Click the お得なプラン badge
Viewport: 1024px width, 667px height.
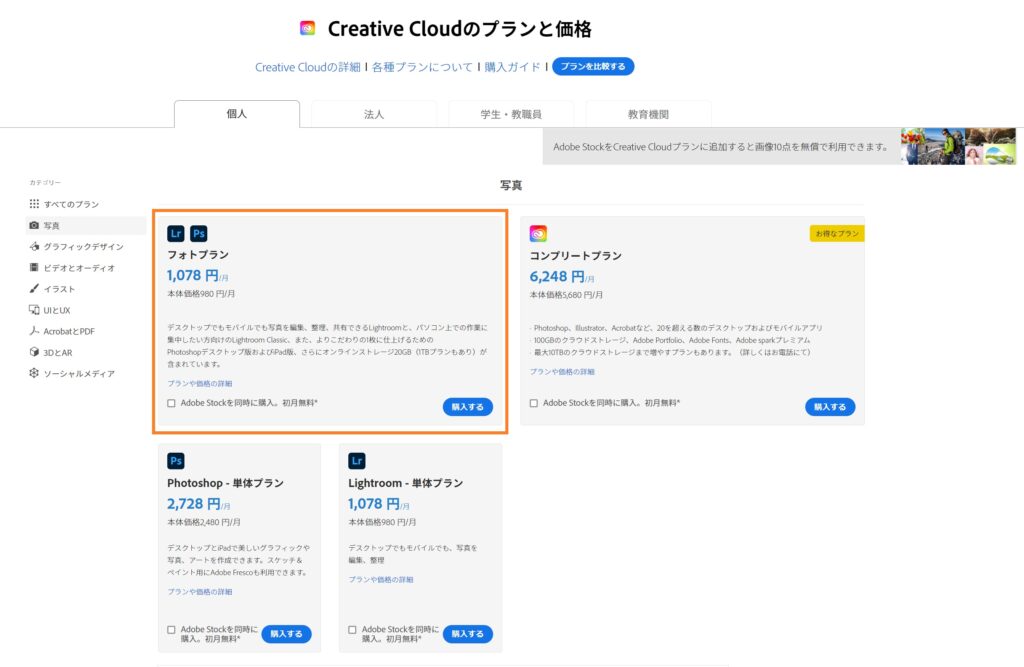pos(837,233)
